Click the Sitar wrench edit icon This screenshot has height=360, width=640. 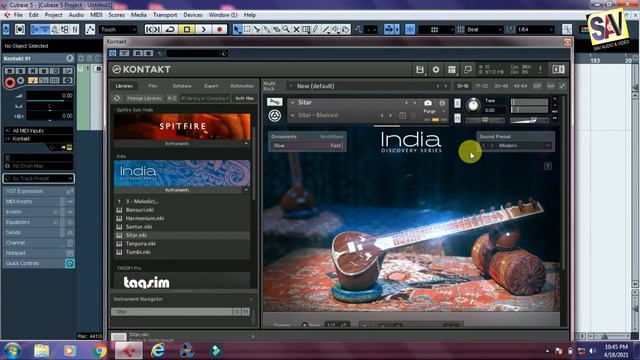(274, 102)
